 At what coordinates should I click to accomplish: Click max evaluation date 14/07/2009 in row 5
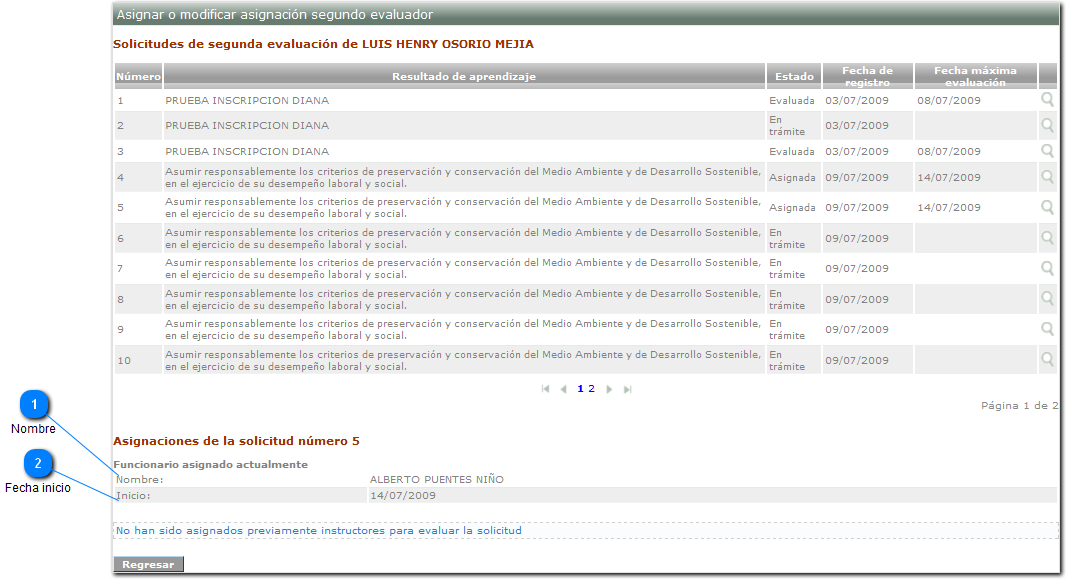[949, 207]
